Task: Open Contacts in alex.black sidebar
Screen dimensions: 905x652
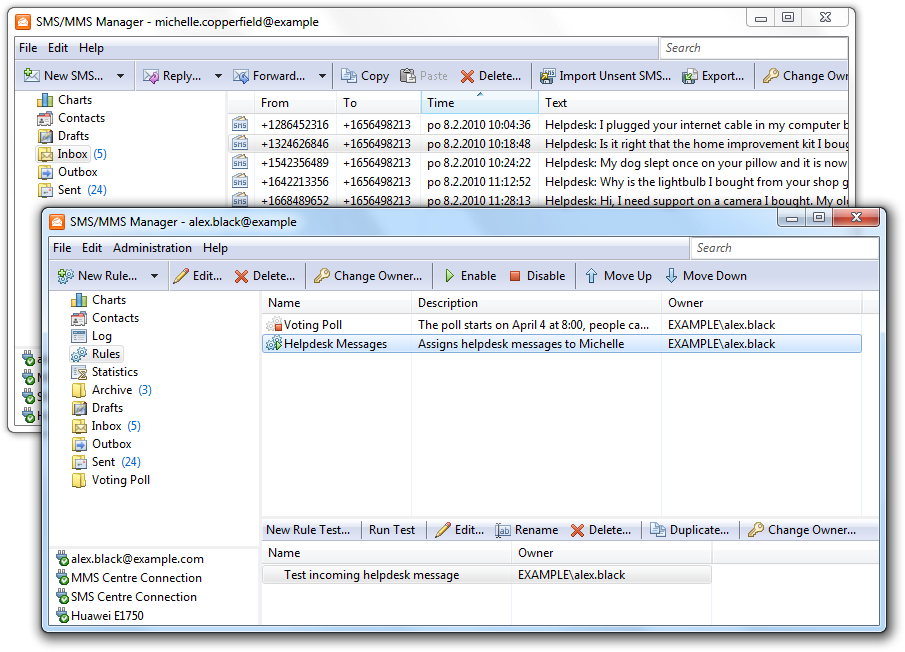Action: 105,318
